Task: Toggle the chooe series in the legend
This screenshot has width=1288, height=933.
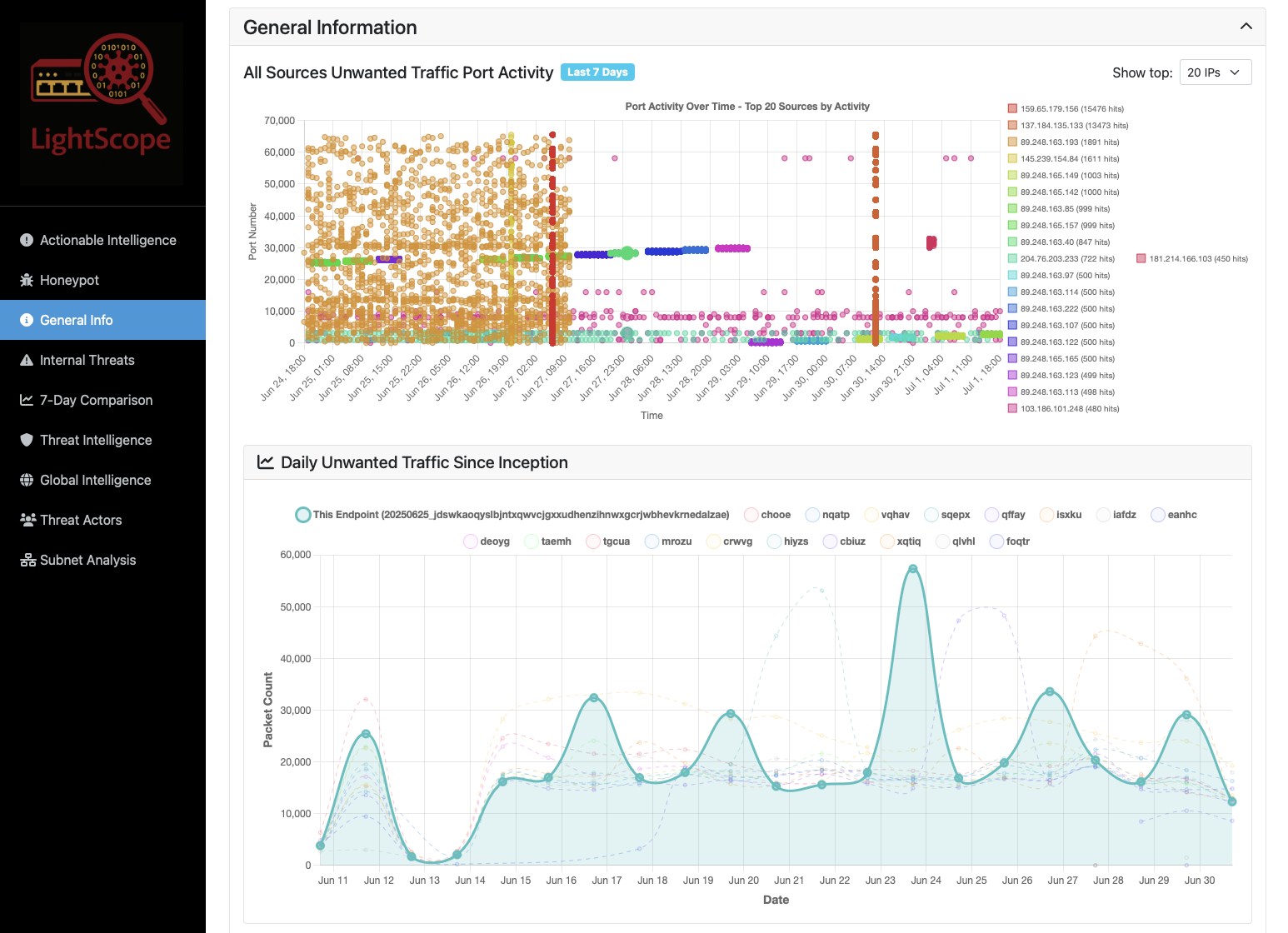Action: [x=767, y=514]
